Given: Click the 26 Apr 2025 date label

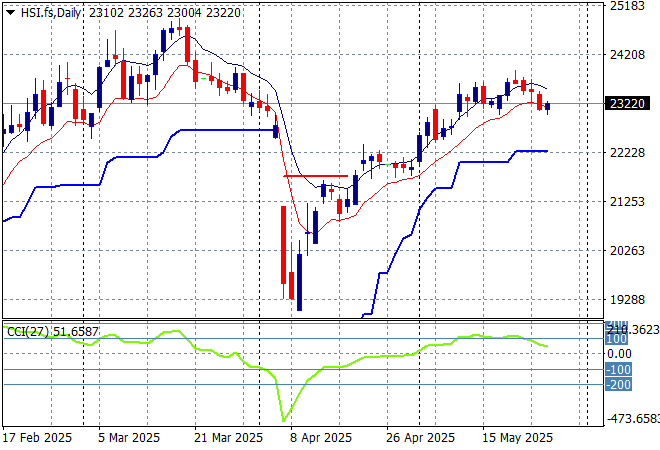Looking at the screenshot, I should (x=420, y=438).
